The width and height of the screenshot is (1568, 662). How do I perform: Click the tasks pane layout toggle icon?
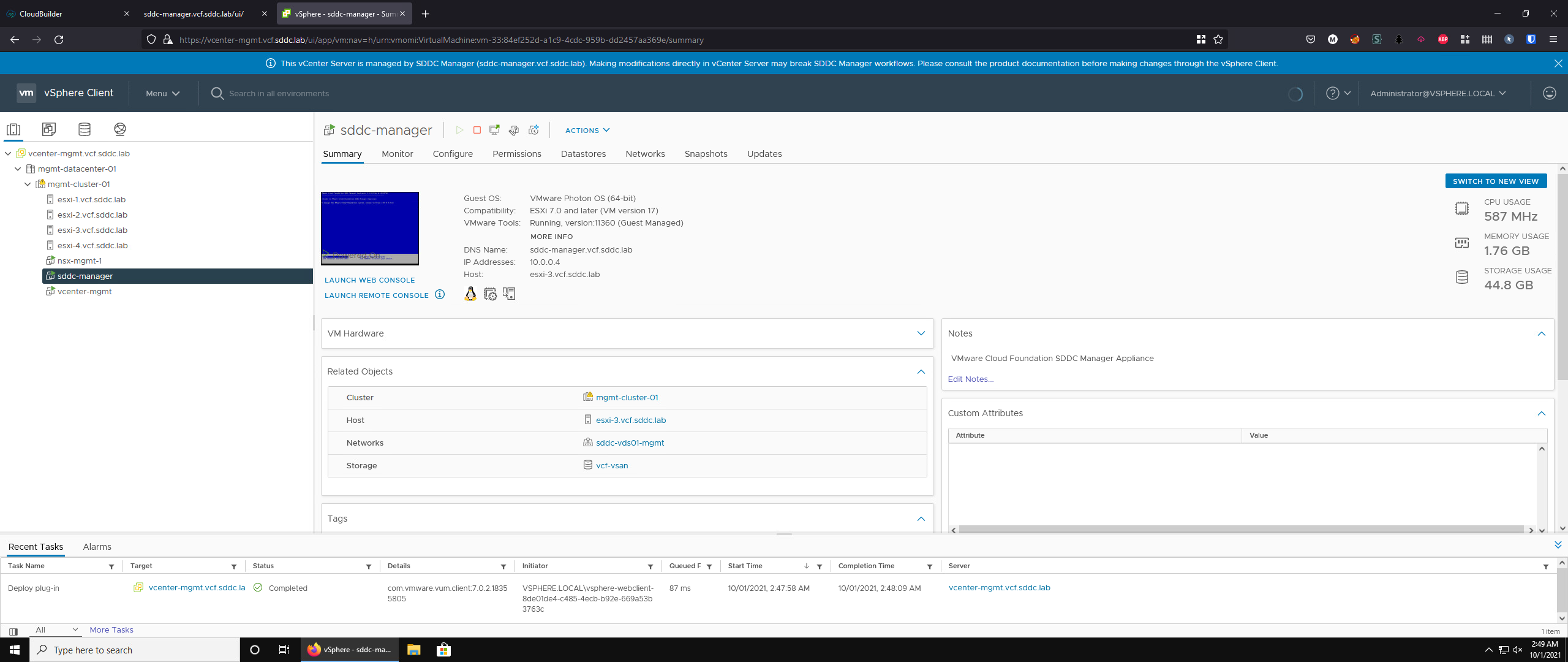pyautogui.click(x=13, y=631)
